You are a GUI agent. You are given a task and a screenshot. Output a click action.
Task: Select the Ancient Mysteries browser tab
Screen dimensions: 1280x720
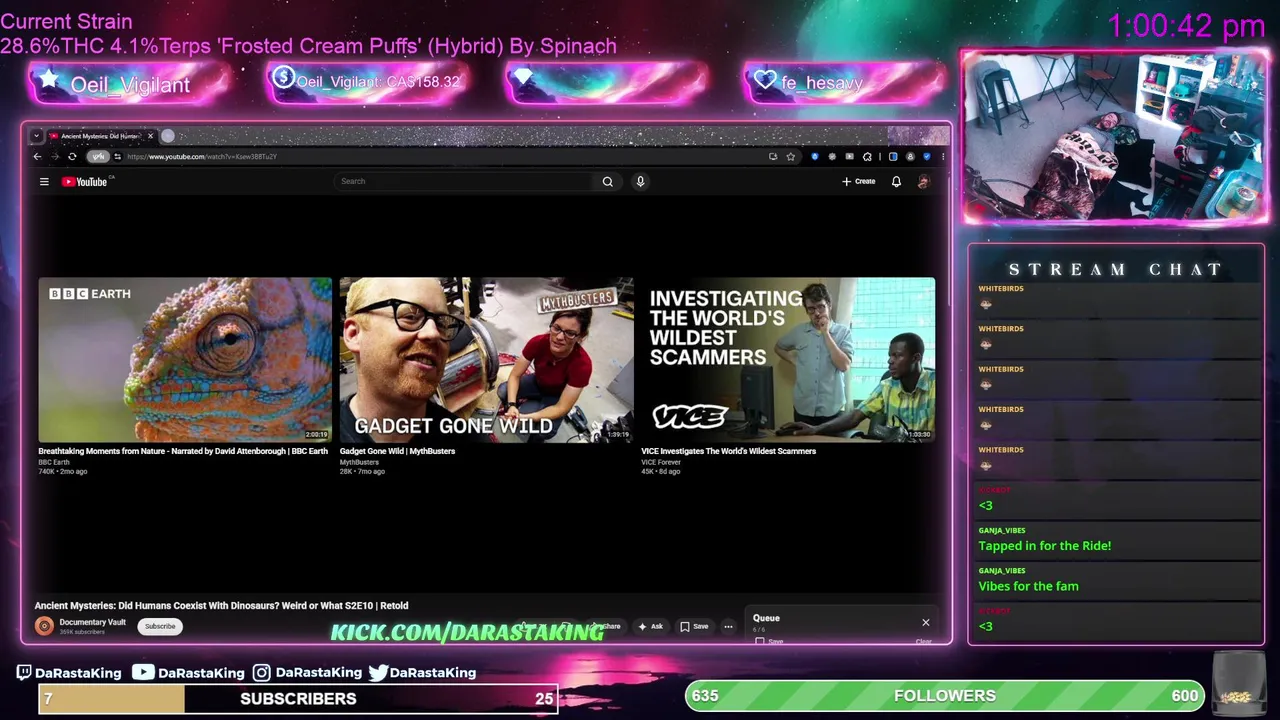click(x=100, y=135)
